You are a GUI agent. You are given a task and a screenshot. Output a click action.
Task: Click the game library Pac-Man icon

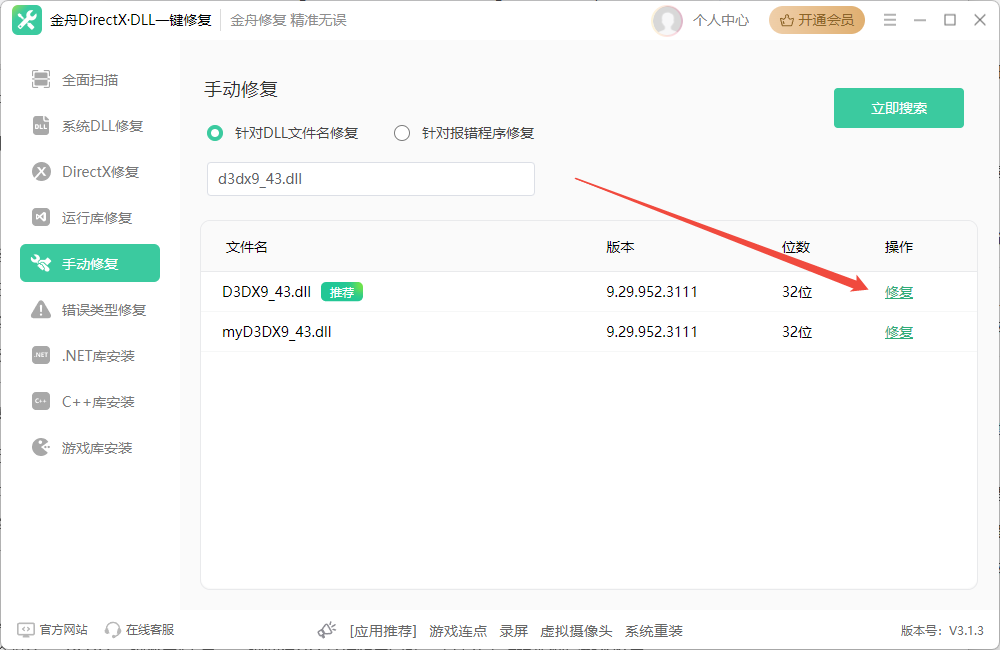point(41,447)
